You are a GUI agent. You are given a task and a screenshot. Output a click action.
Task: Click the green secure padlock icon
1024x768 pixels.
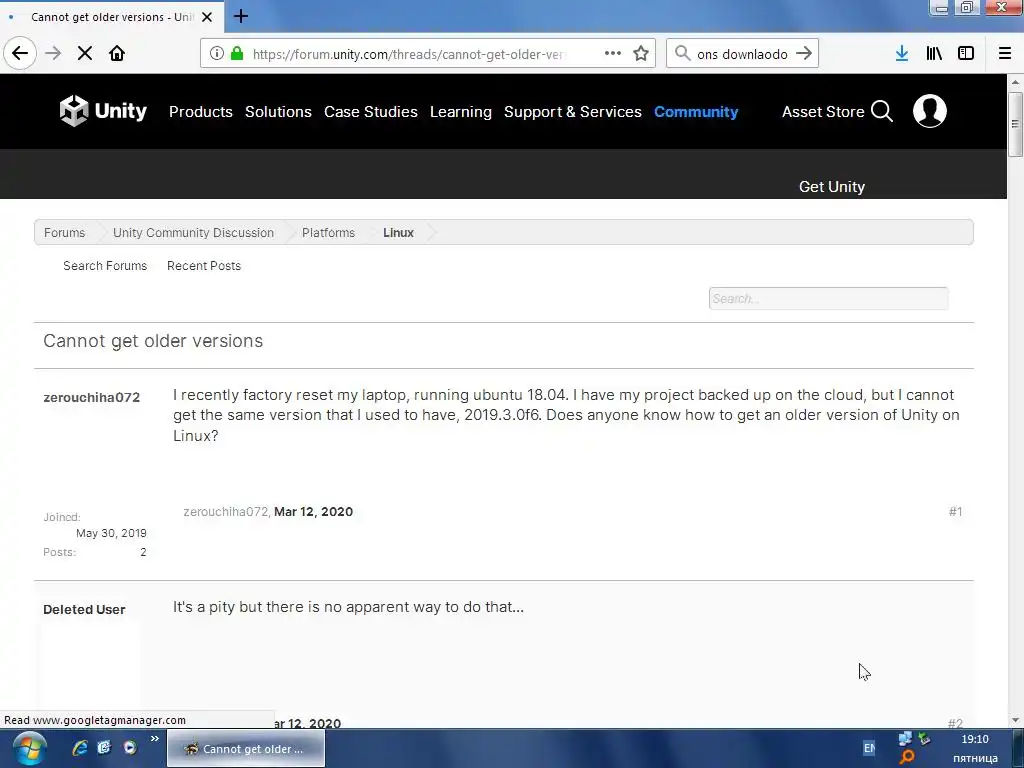click(237, 54)
